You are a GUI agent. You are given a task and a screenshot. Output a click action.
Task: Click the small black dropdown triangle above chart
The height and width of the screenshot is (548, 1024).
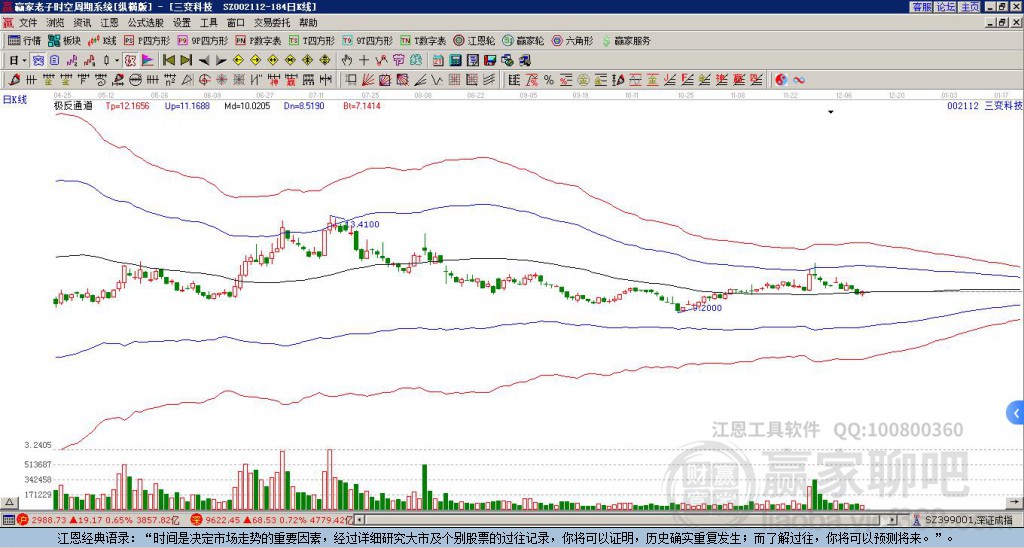(x=831, y=112)
